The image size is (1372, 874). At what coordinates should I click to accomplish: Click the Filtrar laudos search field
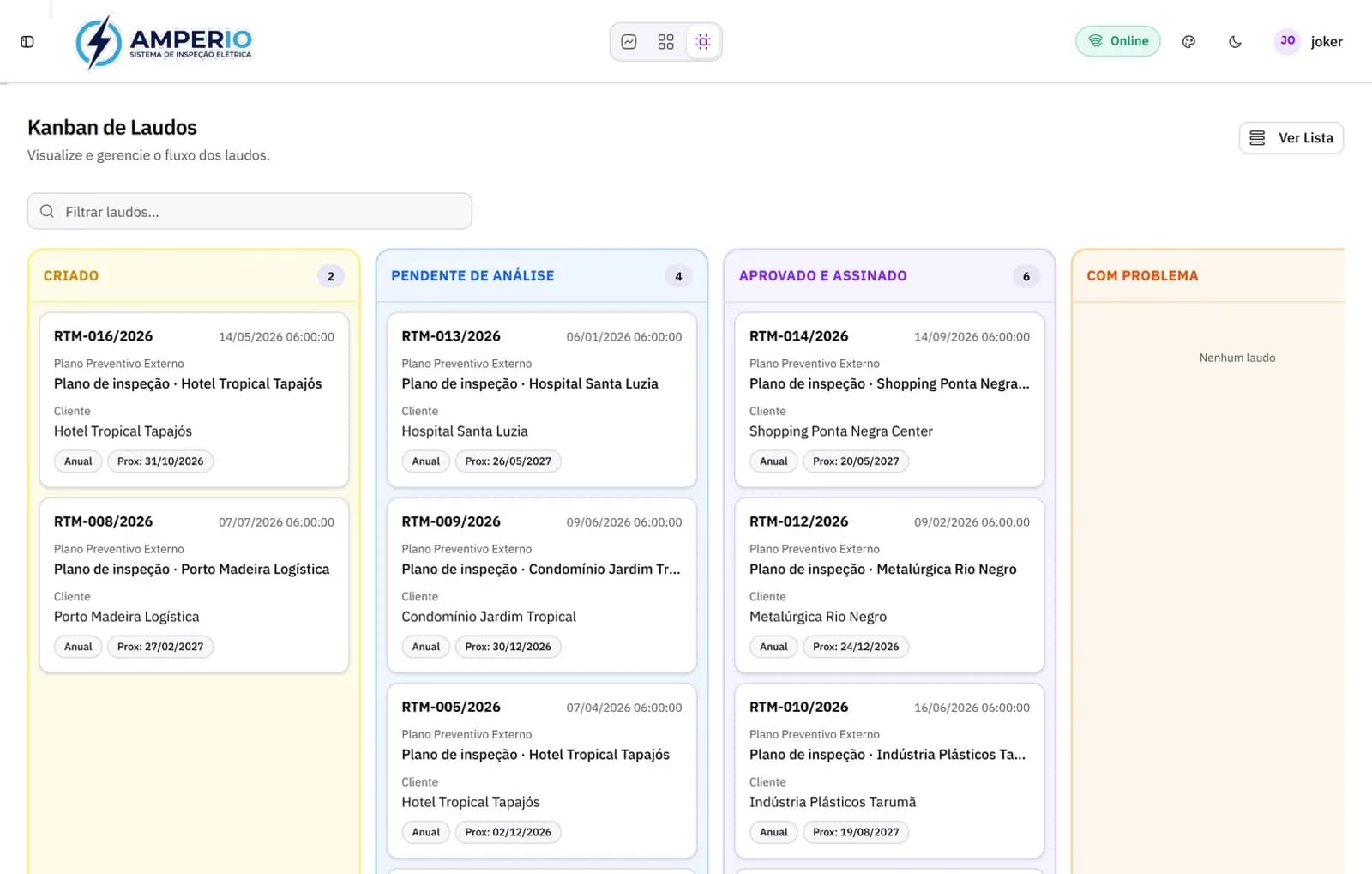(x=250, y=211)
